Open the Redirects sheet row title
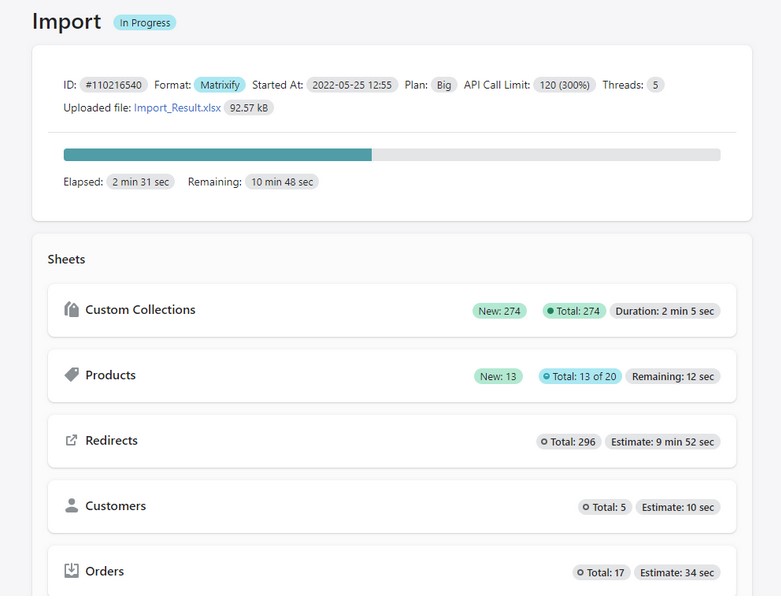The image size is (781, 601). (x=112, y=440)
